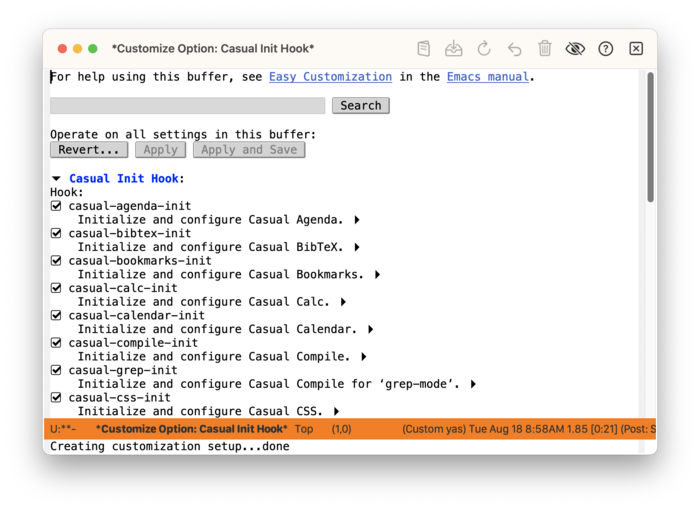Uncheck the casual-css-init checkbox

coord(56,397)
